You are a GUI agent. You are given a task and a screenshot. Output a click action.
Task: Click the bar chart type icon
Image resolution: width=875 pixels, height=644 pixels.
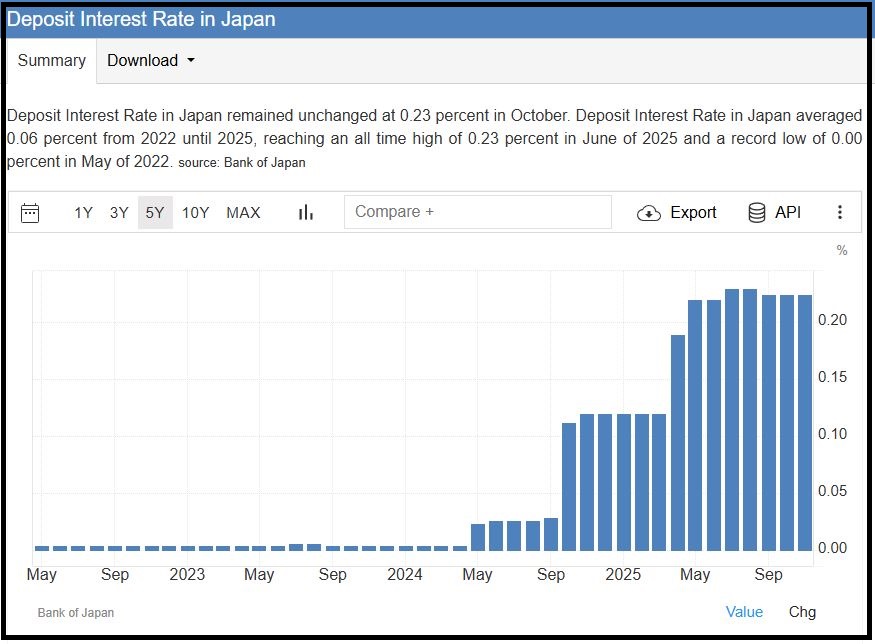point(306,213)
